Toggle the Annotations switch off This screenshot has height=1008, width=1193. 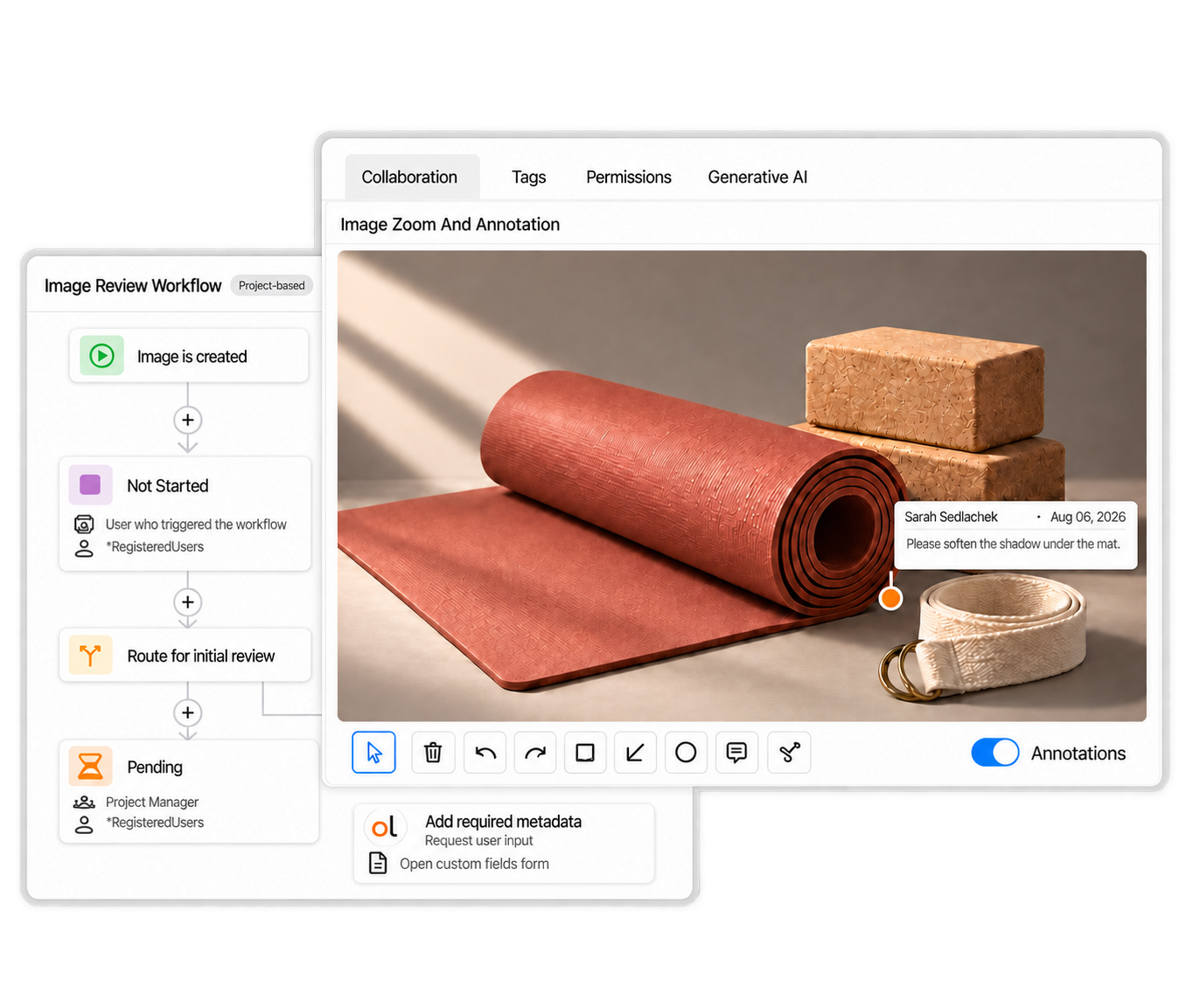point(995,753)
